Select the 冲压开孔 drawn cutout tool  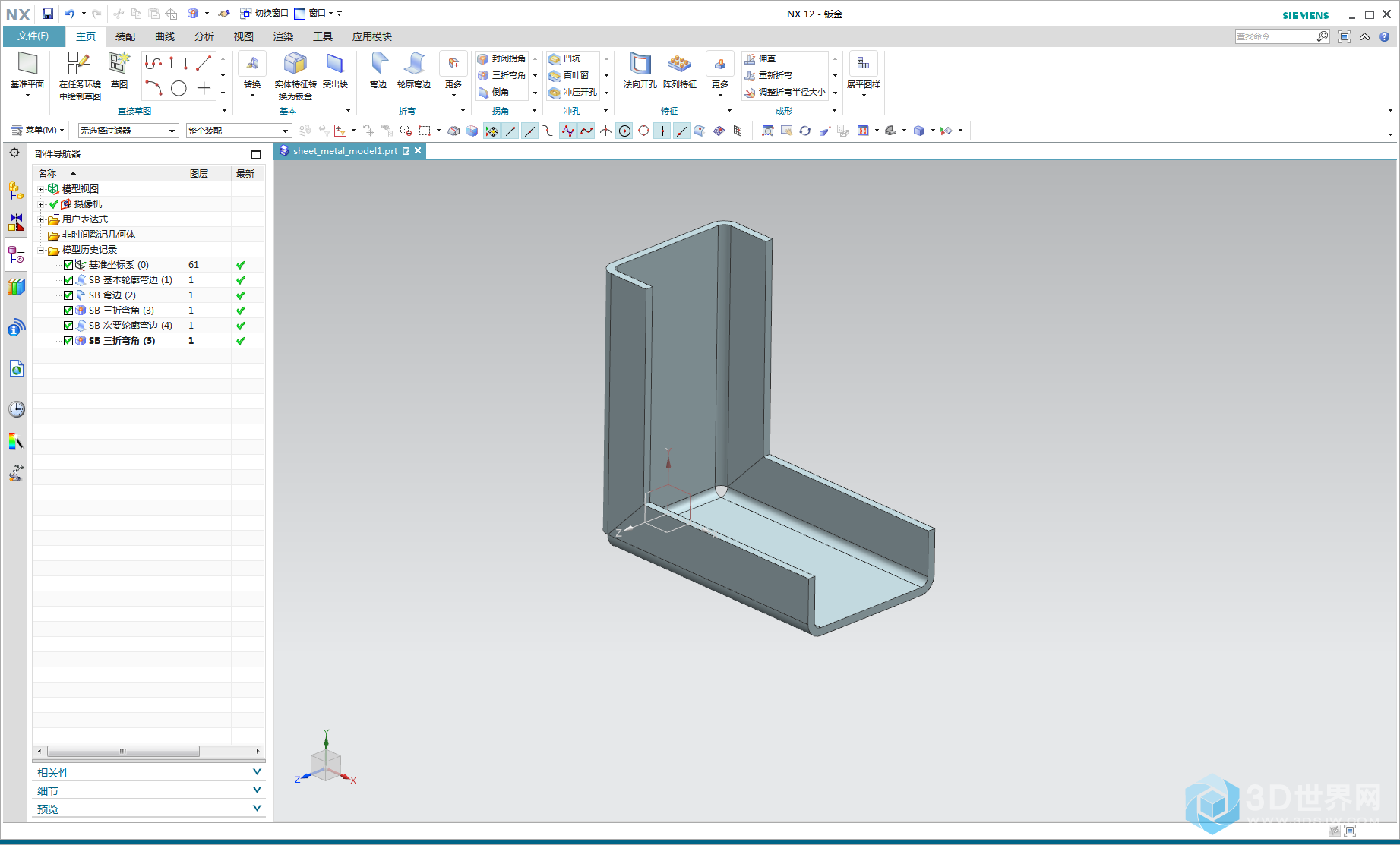(x=573, y=92)
